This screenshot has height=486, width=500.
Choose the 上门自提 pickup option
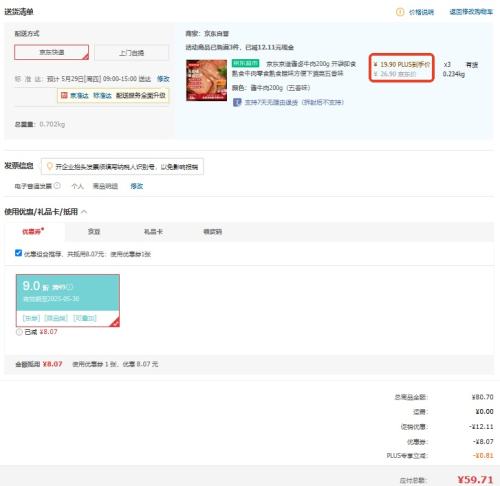coord(132,53)
